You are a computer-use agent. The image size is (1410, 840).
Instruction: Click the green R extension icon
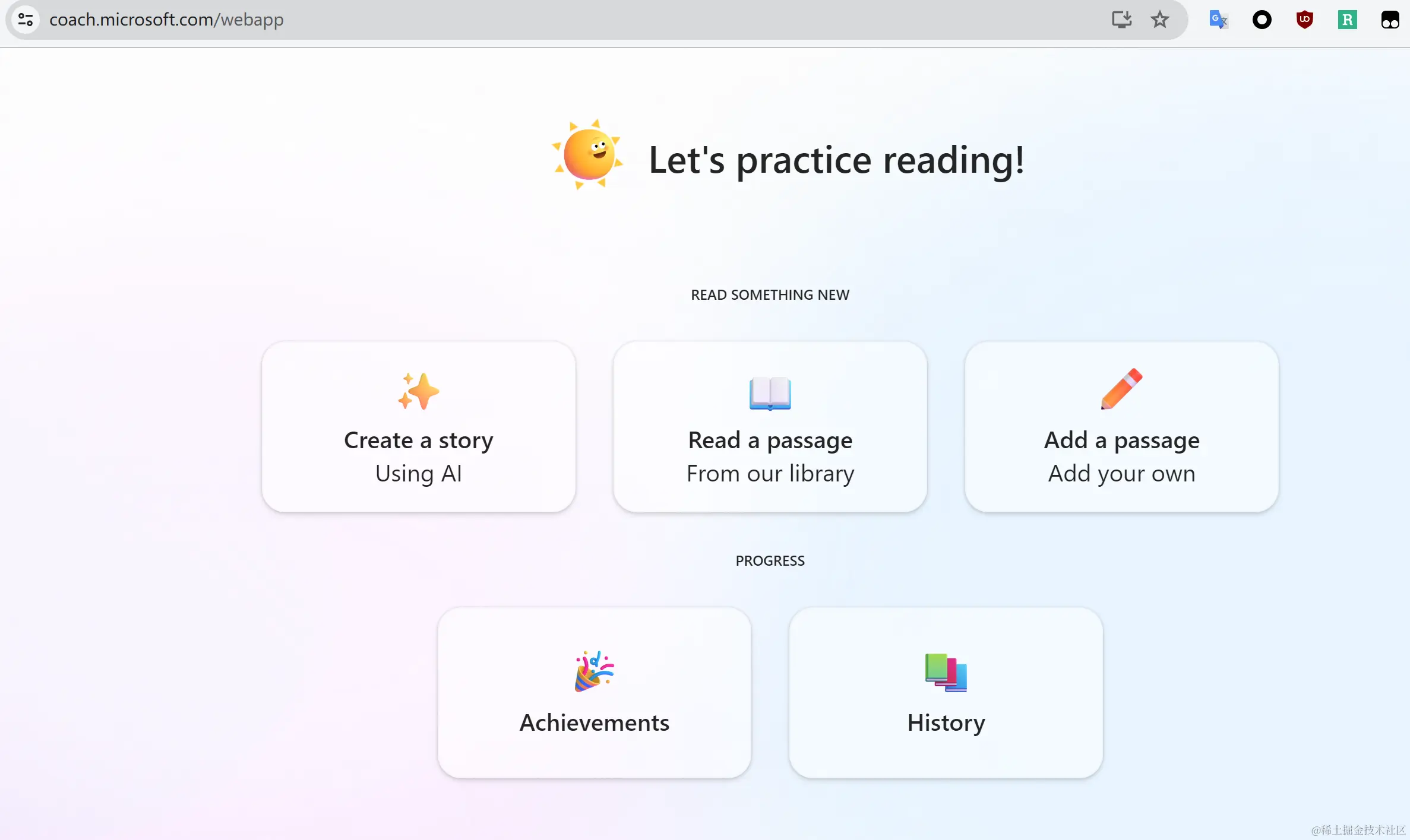pyautogui.click(x=1348, y=20)
